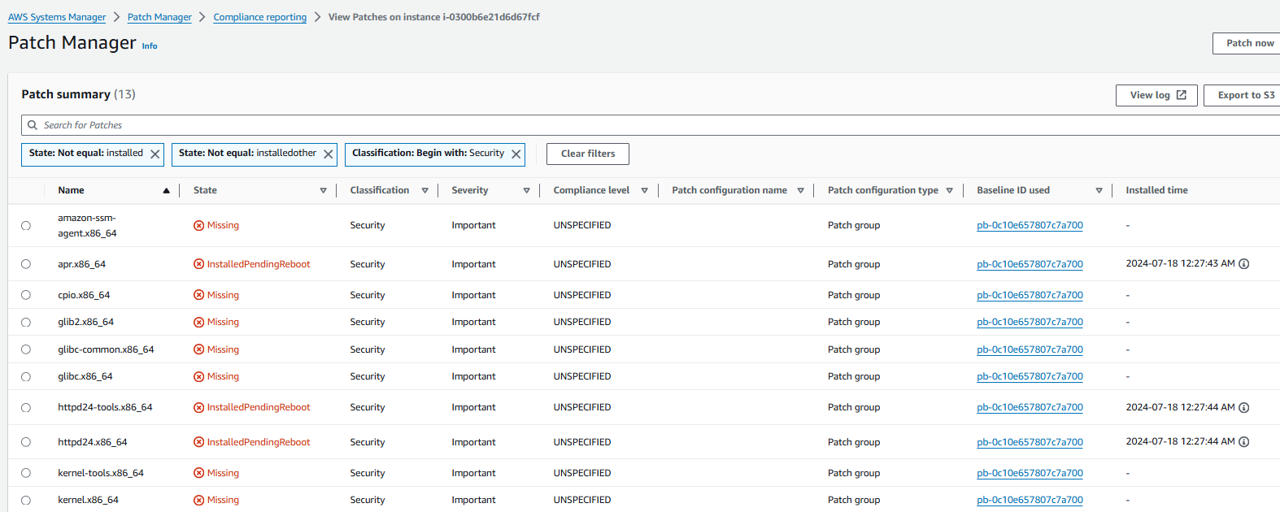Click info icon for httpd24.x86_64 installed time
This screenshot has height=512, width=1280.
(x=1244, y=442)
